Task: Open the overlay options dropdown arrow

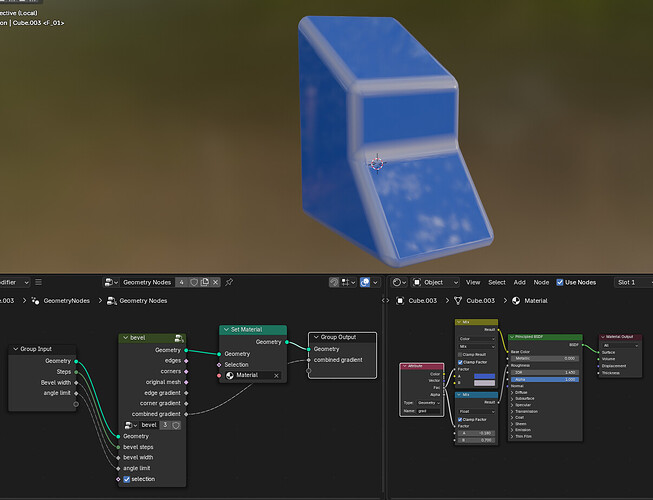Action: [x=375, y=282]
